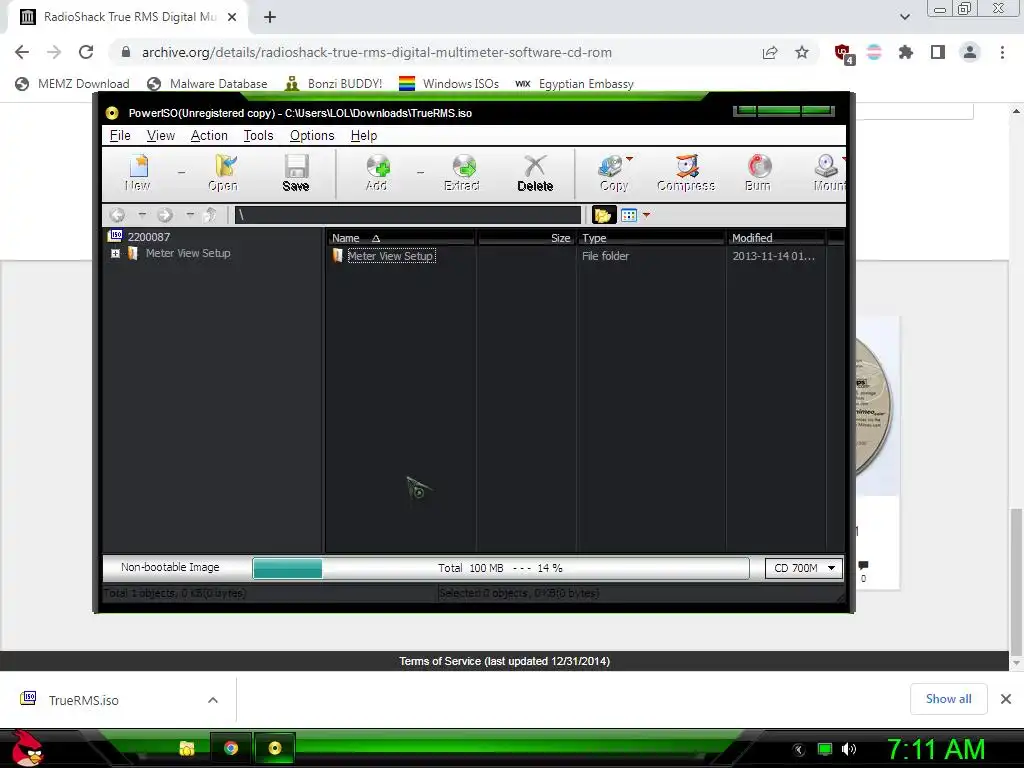This screenshot has height=768, width=1024.
Task: Click Chrome reload button
Action: tap(86, 52)
